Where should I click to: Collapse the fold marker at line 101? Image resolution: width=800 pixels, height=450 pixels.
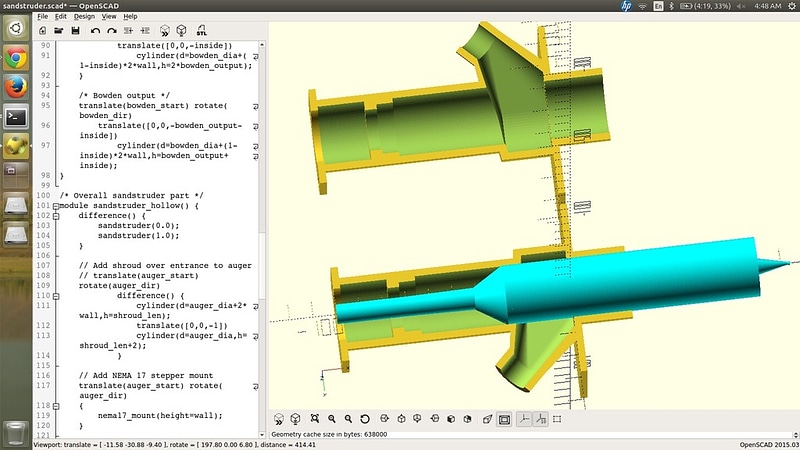point(56,206)
